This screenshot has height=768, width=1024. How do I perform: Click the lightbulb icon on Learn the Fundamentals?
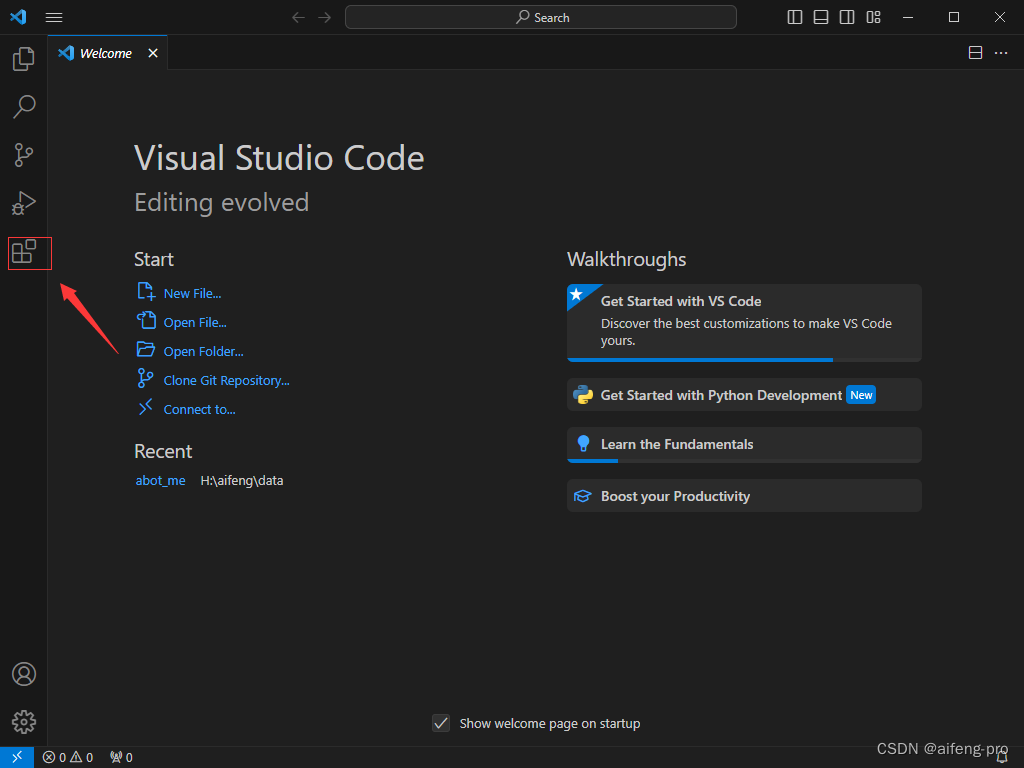click(x=583, y=443)
